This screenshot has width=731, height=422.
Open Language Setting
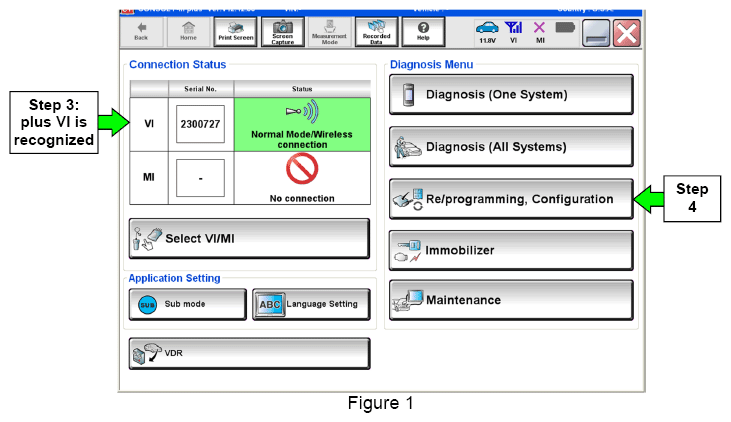pos(311,304)
